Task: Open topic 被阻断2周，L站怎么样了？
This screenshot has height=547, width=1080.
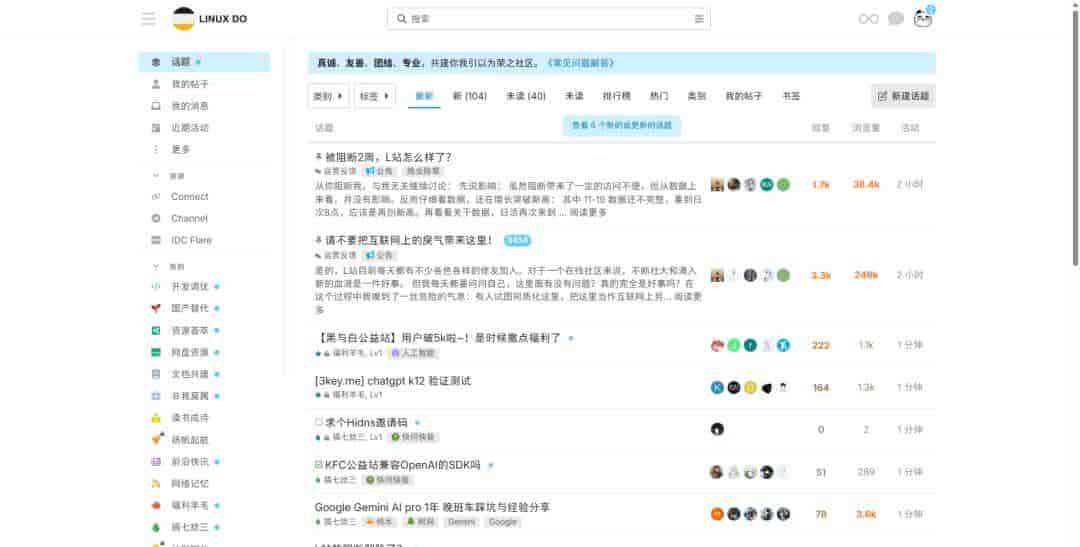Action: (x=388, y=157)
